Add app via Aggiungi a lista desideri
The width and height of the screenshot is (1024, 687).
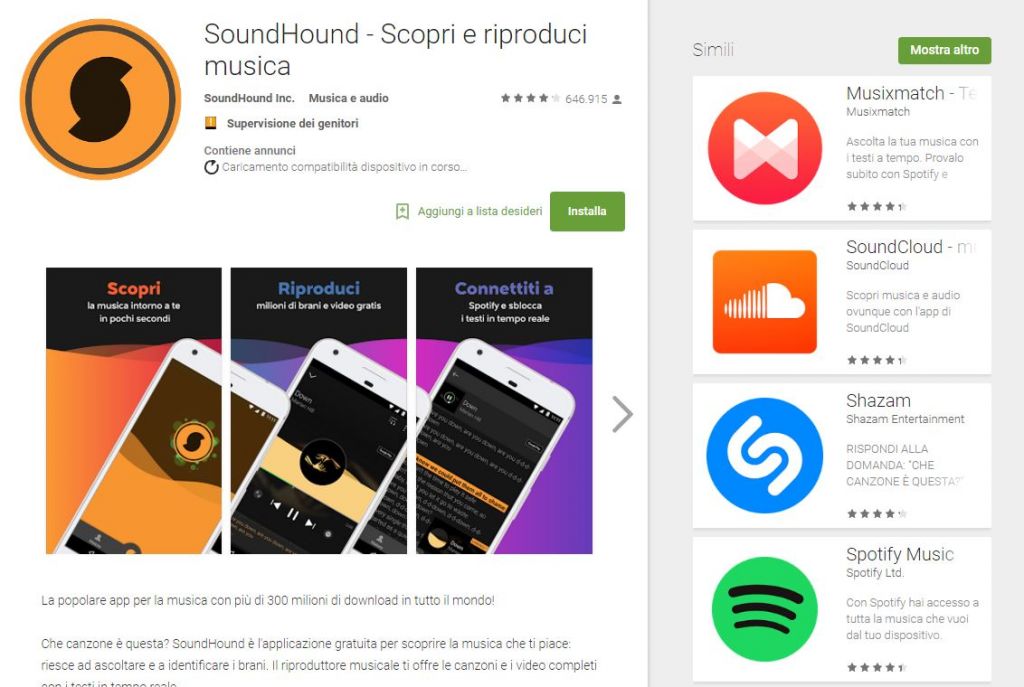[480, 211]
